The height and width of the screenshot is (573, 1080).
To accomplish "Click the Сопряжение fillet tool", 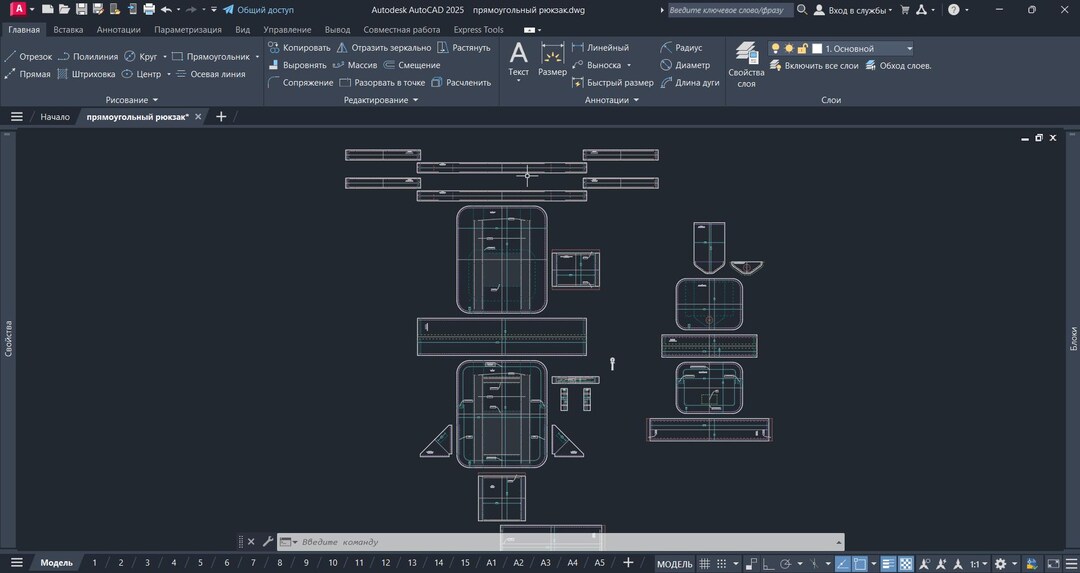I will coord(301,83).
